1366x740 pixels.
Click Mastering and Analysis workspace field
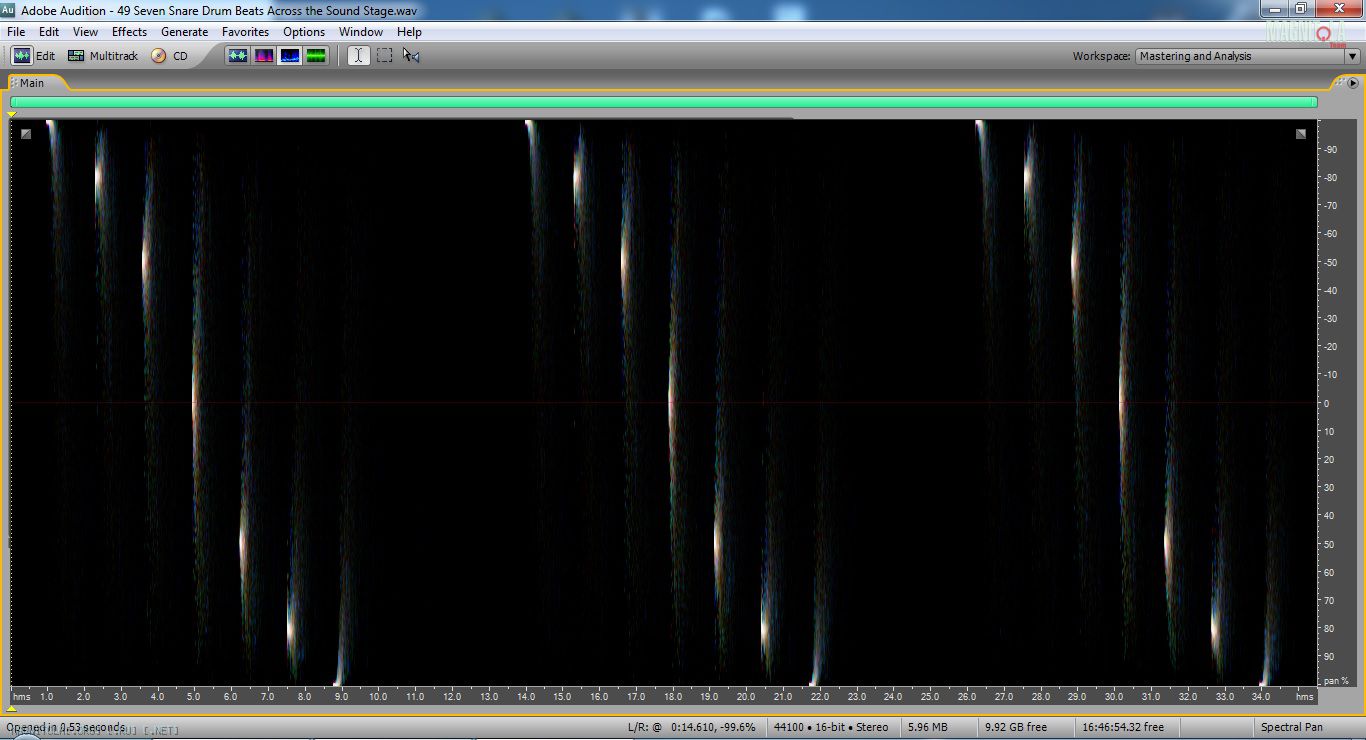pyautogui.click(x=1240, y=57)
